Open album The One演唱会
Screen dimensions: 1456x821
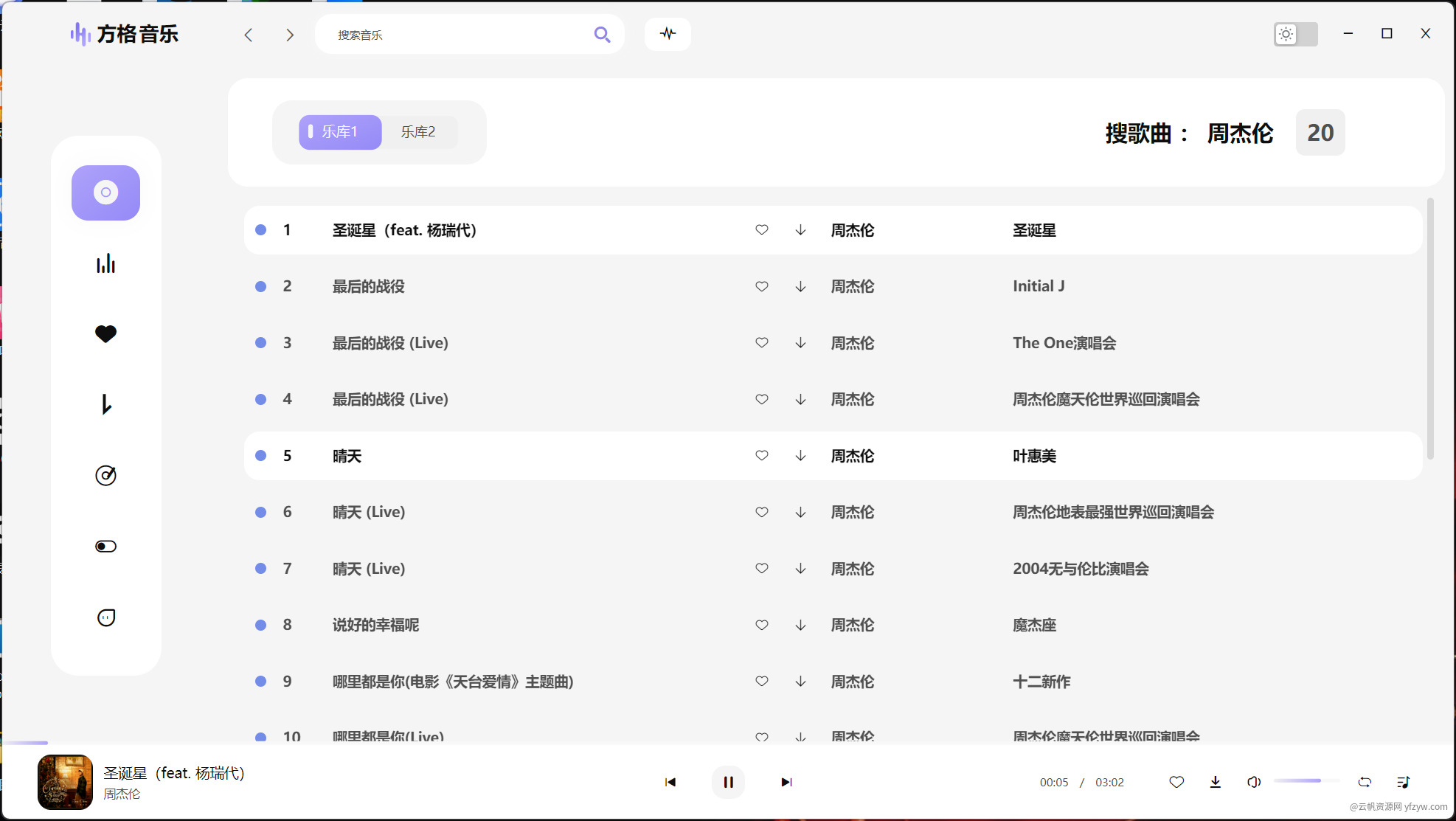point(1064,343)
